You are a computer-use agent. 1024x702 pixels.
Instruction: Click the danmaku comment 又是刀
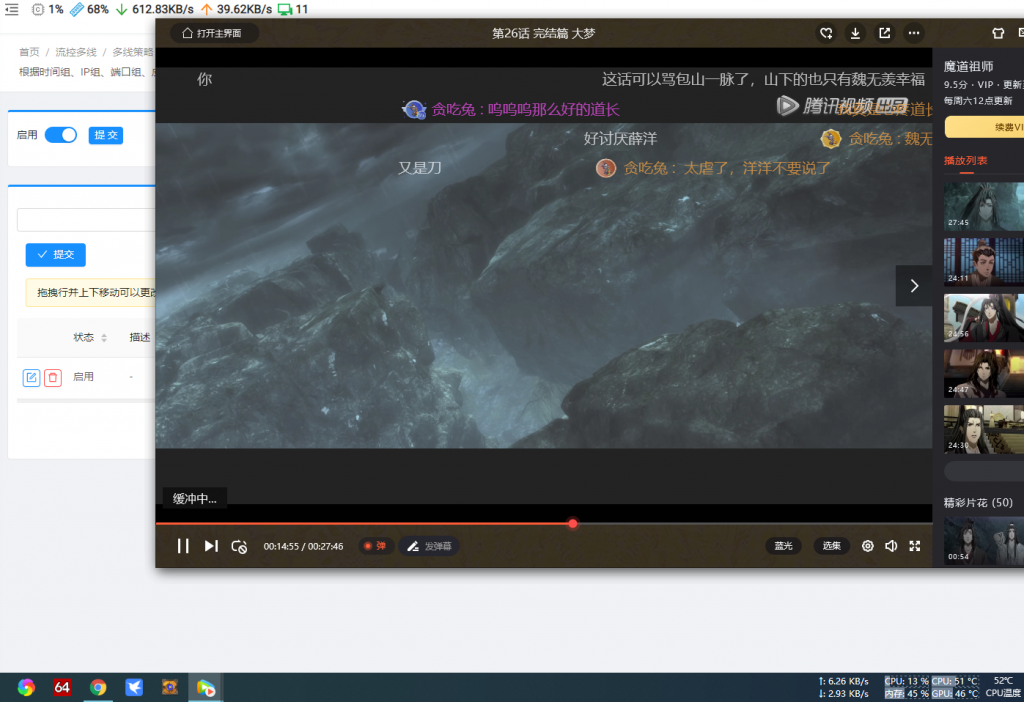tap(420, 168)
